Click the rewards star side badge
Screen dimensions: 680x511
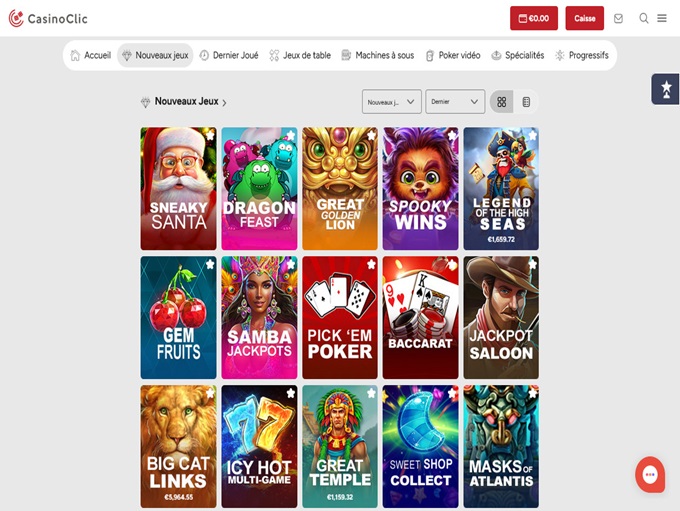[665, 89]
